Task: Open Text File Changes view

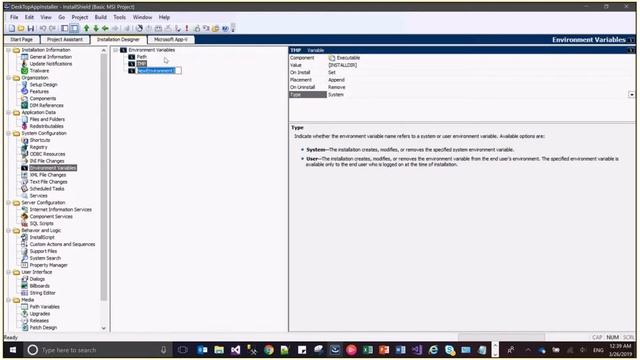Action: point(48,182)
